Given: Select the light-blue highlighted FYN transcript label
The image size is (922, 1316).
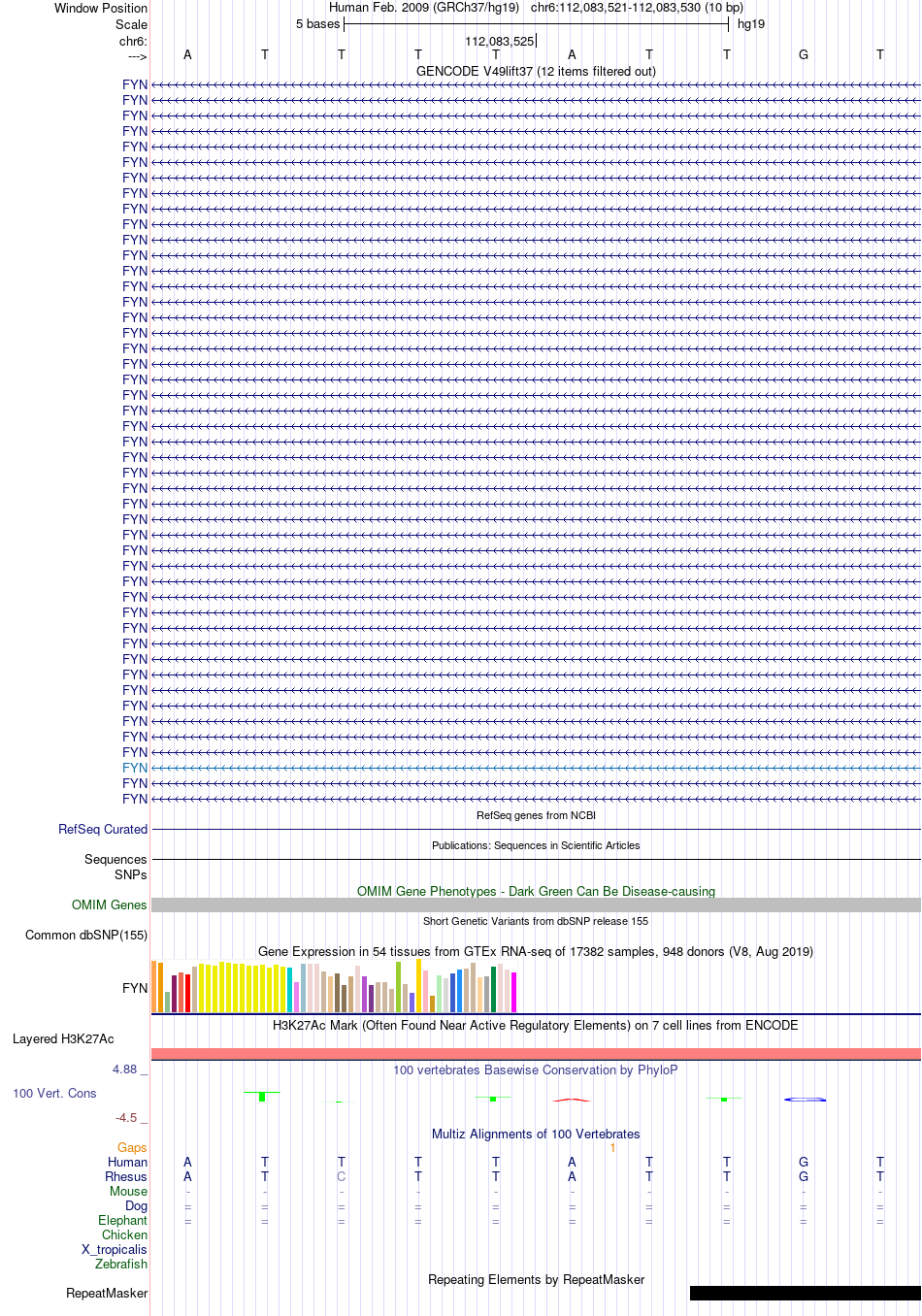Looking at the screenshot, I should [x=135, y=768].
